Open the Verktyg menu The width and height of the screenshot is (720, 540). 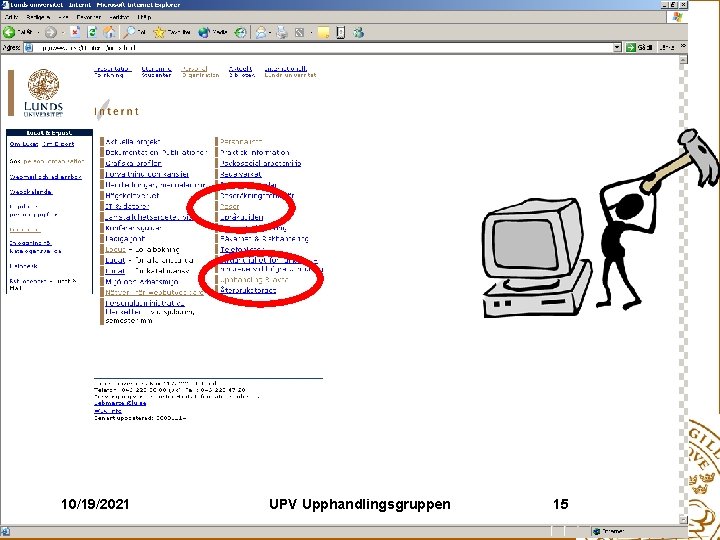point(119,17)
